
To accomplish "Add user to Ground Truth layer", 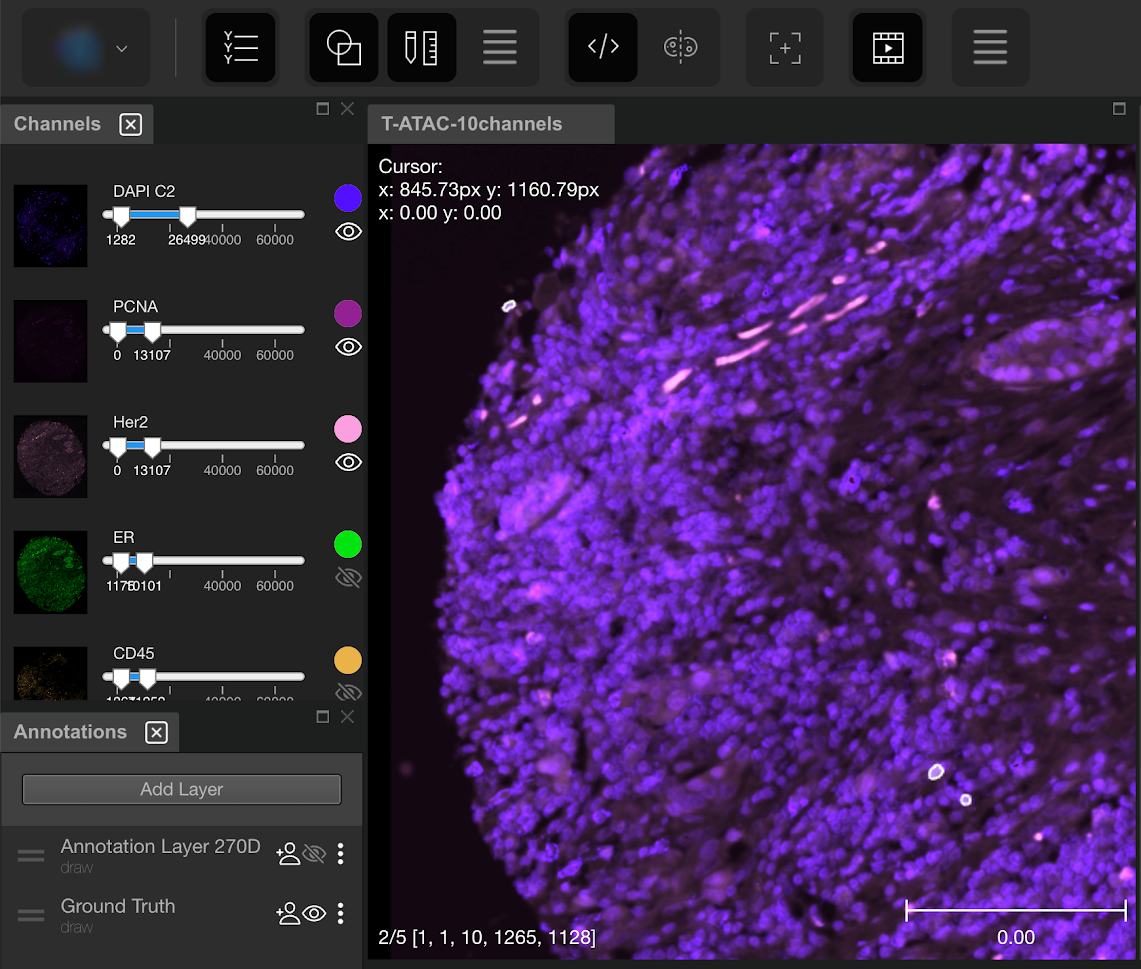I will (x=288, y=913).
